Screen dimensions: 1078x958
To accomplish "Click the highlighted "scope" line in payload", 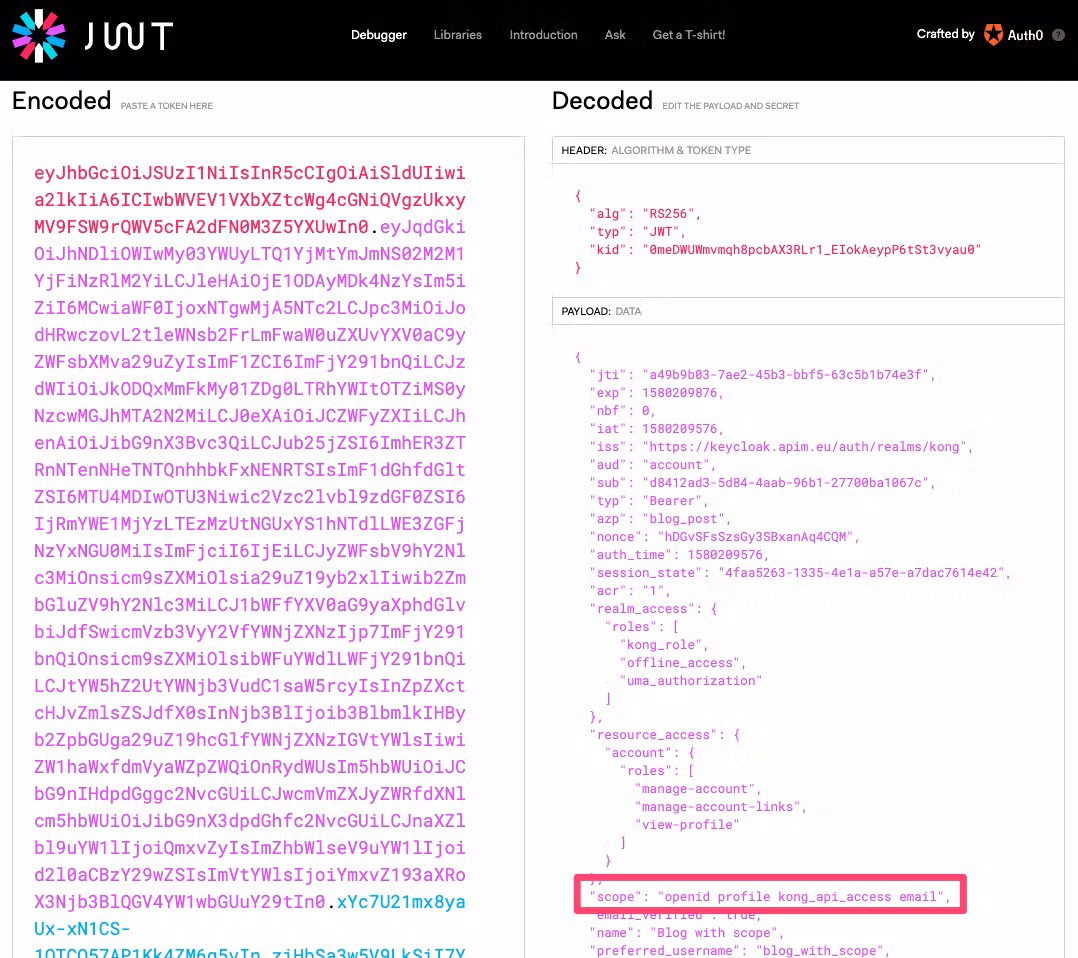I will click(768, 896).
